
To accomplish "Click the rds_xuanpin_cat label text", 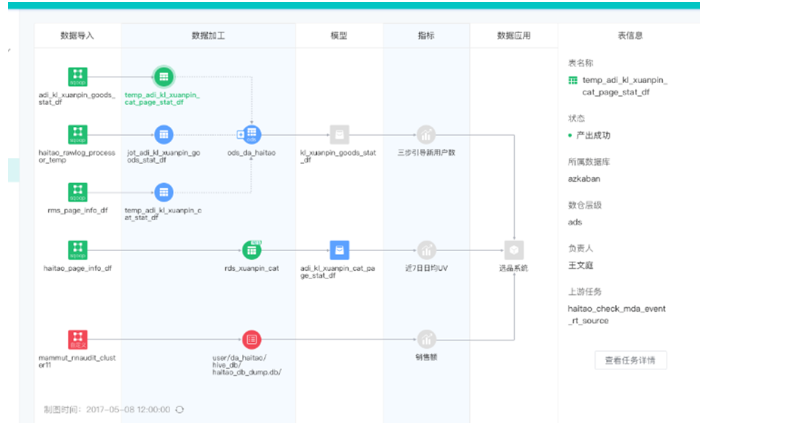I will (252, 268).
